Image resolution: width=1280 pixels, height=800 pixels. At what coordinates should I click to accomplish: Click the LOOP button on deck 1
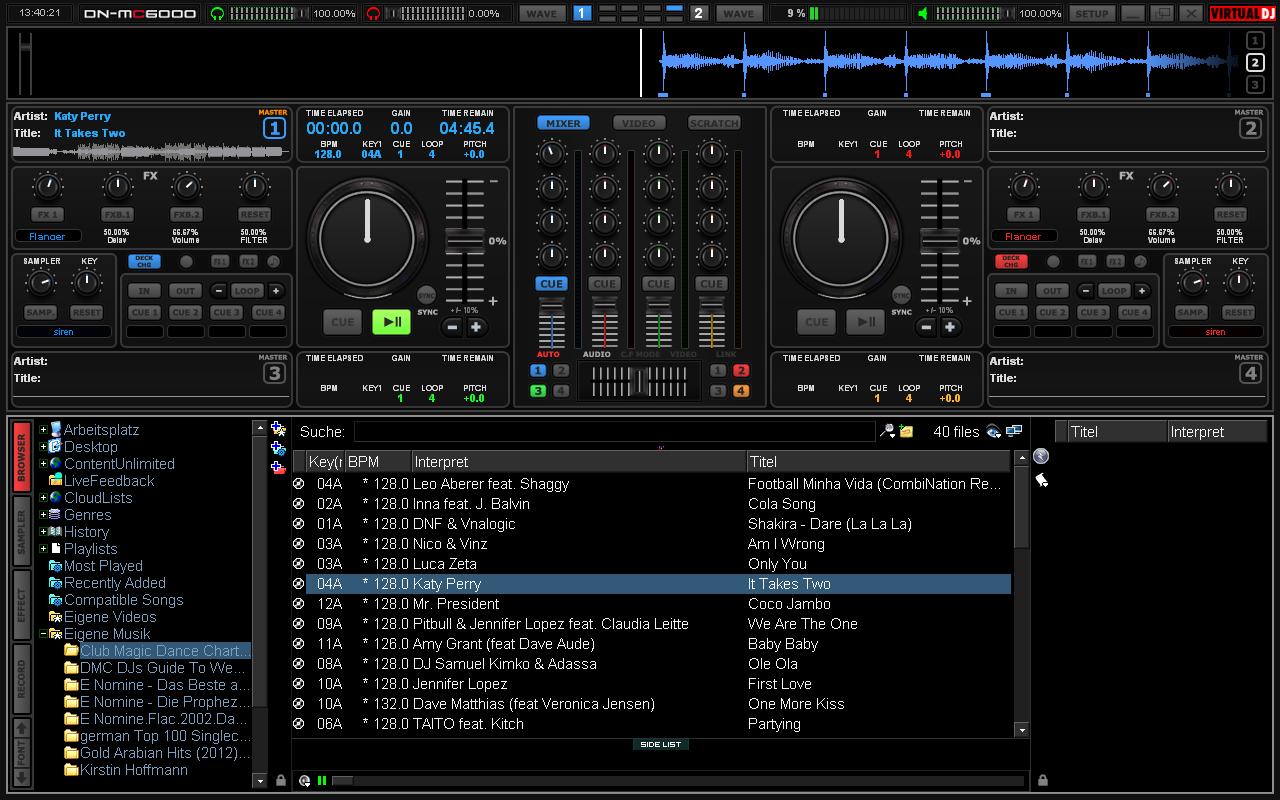click(247, 291)
